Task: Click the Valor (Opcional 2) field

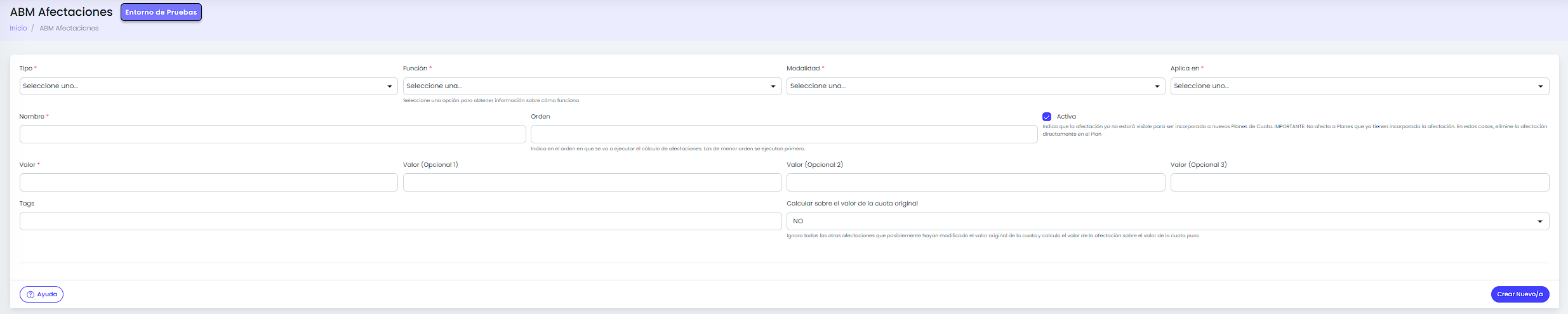Action: click(x=976, y=183)
